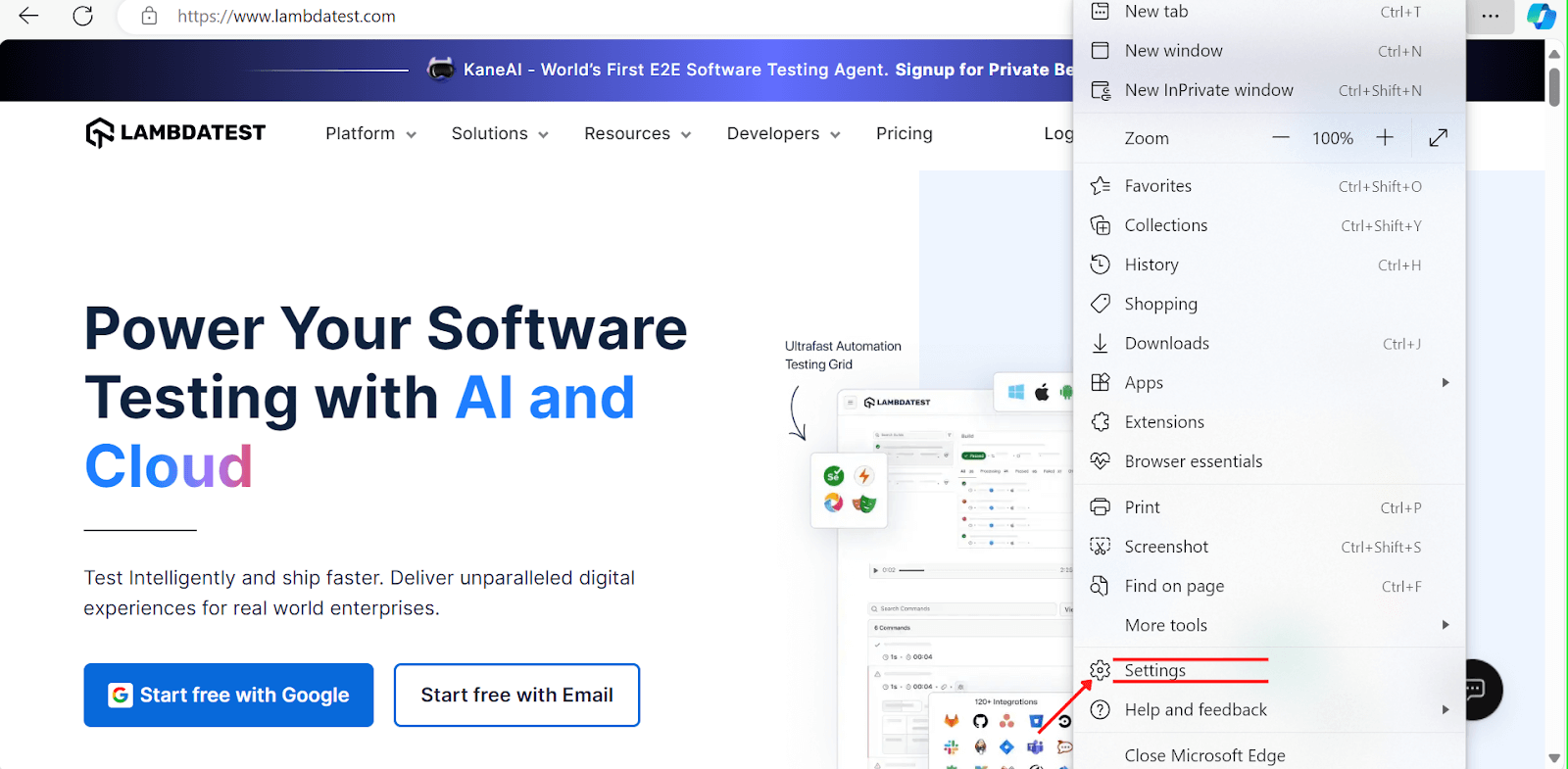
Task: Click the Ultrafast Automation Testing Grid label
Action: (x=843, y=355)
